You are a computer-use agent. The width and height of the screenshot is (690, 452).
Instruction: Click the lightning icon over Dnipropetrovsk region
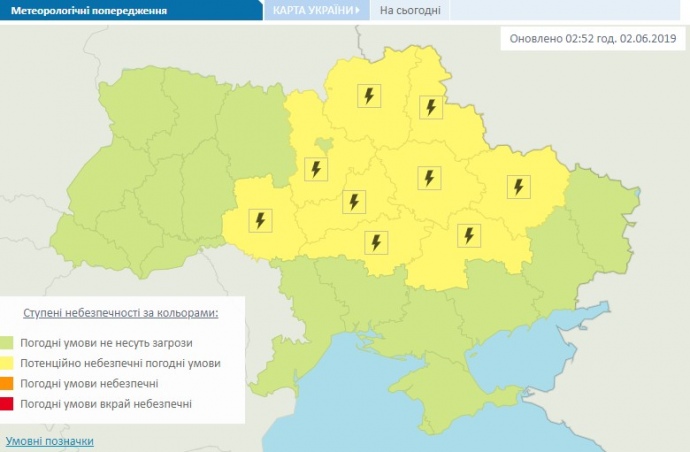coord(467,235)
